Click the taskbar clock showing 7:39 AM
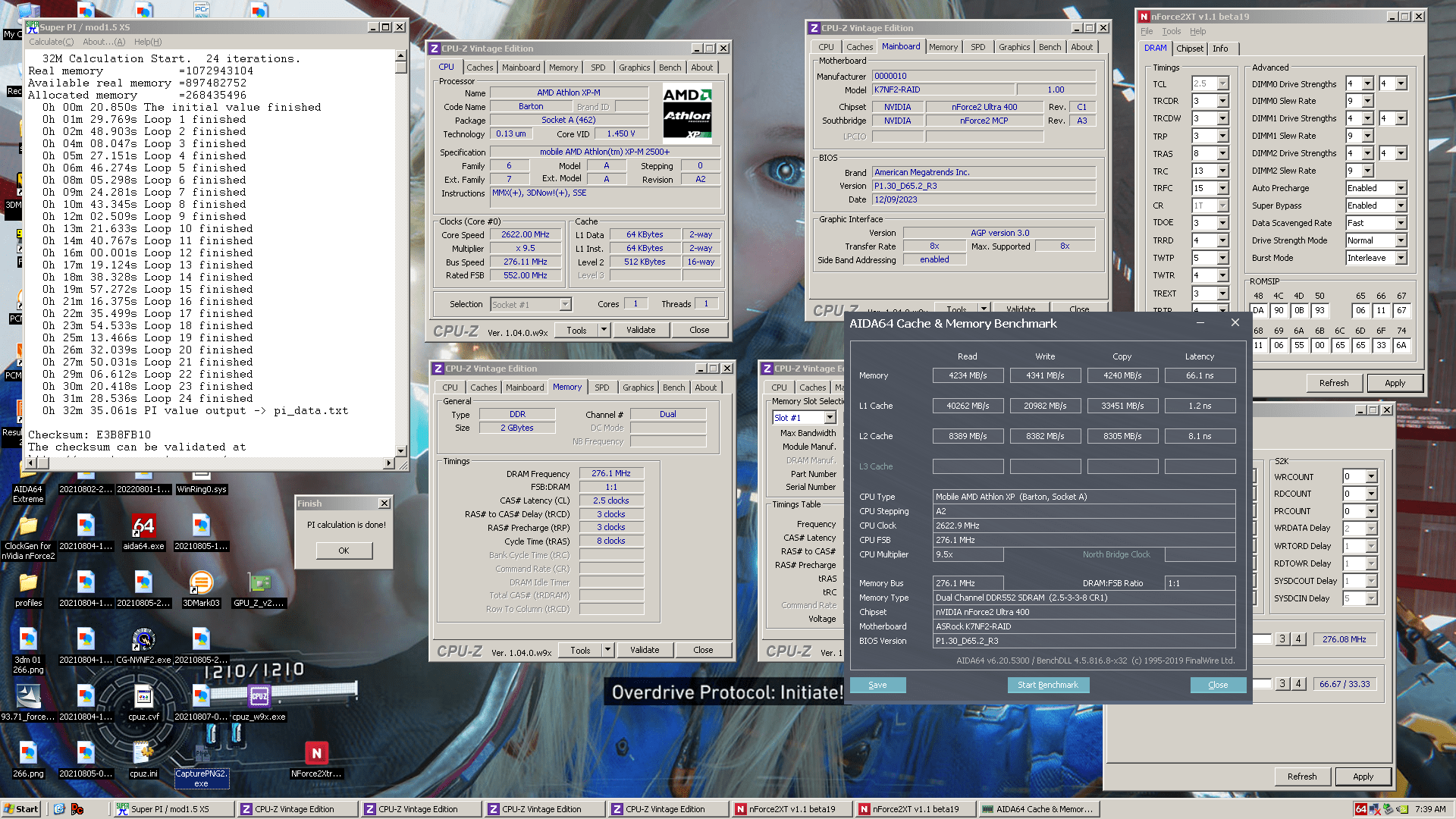The height and width of the screenshot is (819, 1456). click(x=1430, y=809)
